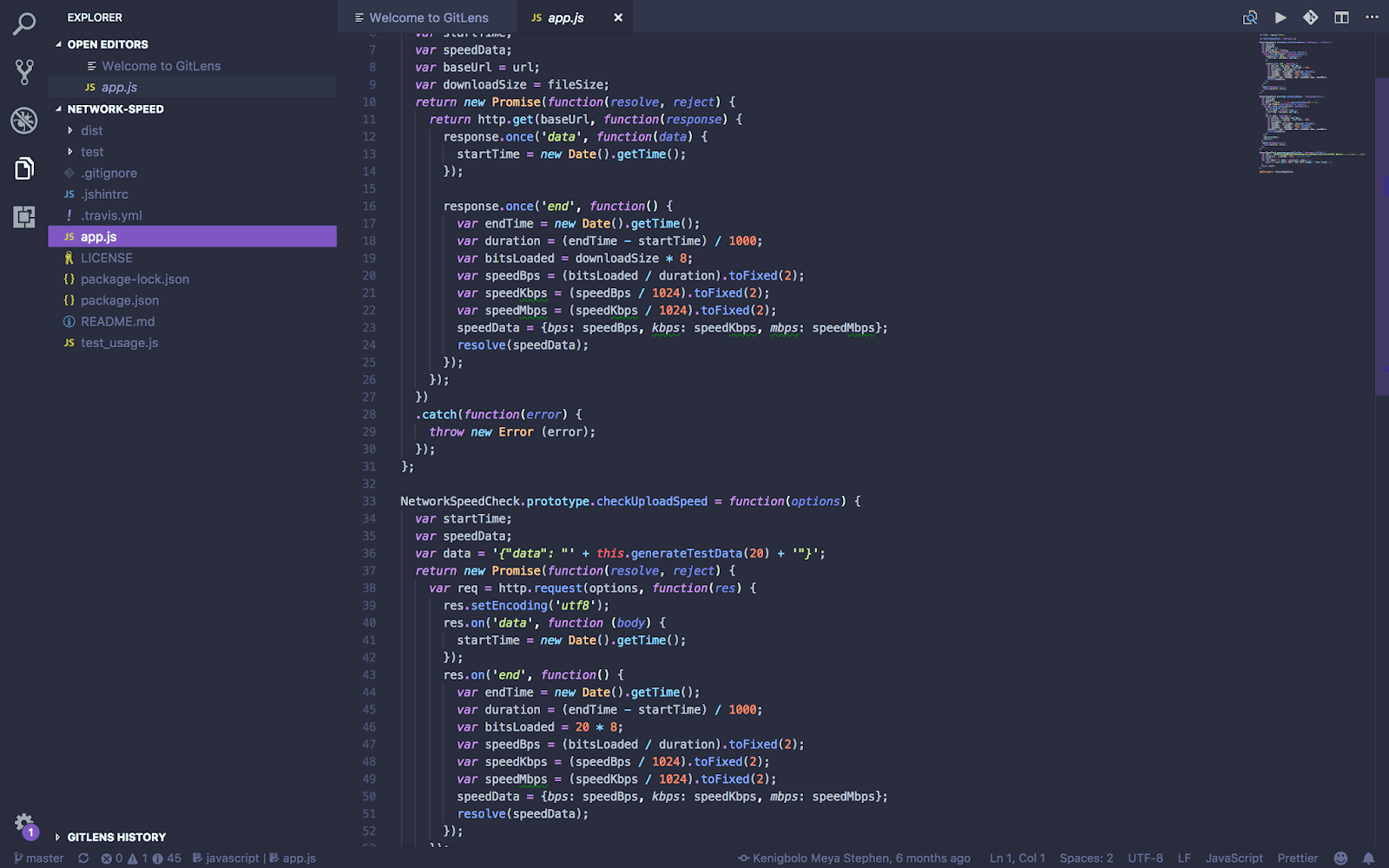Click res.setEncoding('utf8') on line 39
The image size is (1389, 868).
(526, 605)
